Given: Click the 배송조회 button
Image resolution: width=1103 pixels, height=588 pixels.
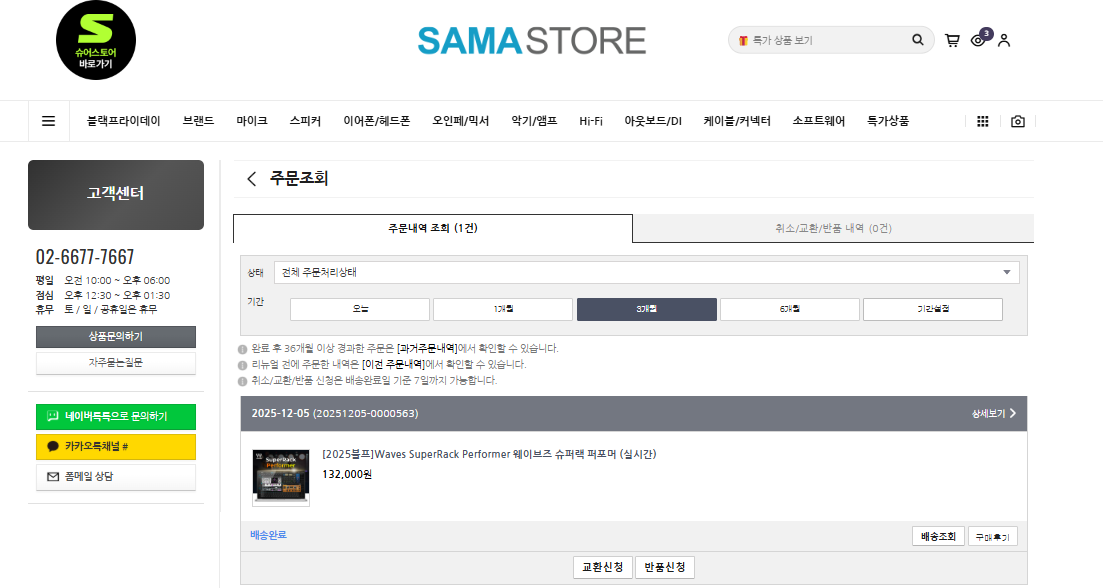Looking at the screenshot, I should click(938, 537).
